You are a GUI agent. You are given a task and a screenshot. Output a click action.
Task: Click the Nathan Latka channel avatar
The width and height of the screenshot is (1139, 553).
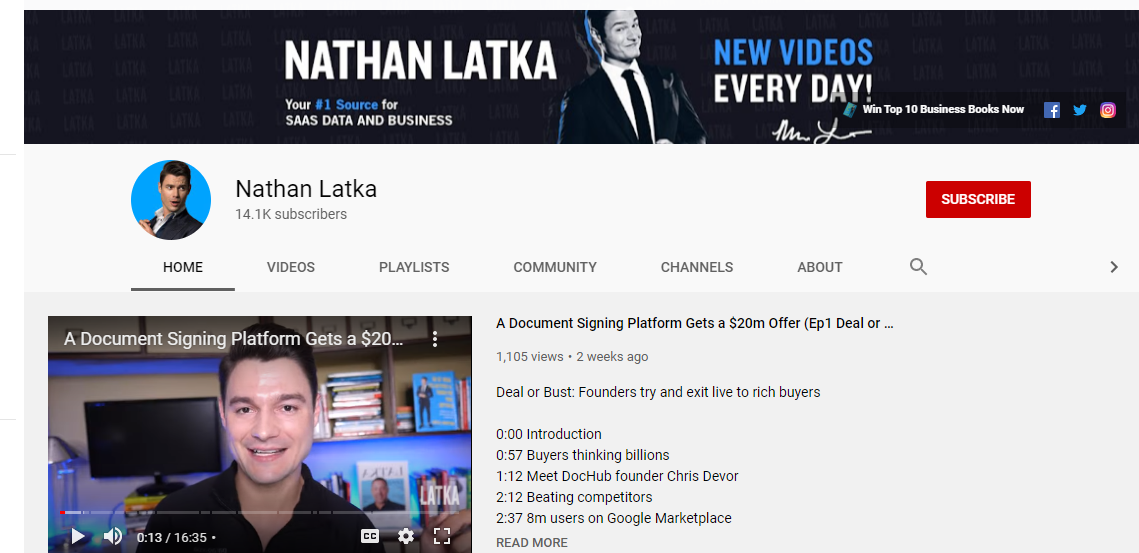coord(171,200)
